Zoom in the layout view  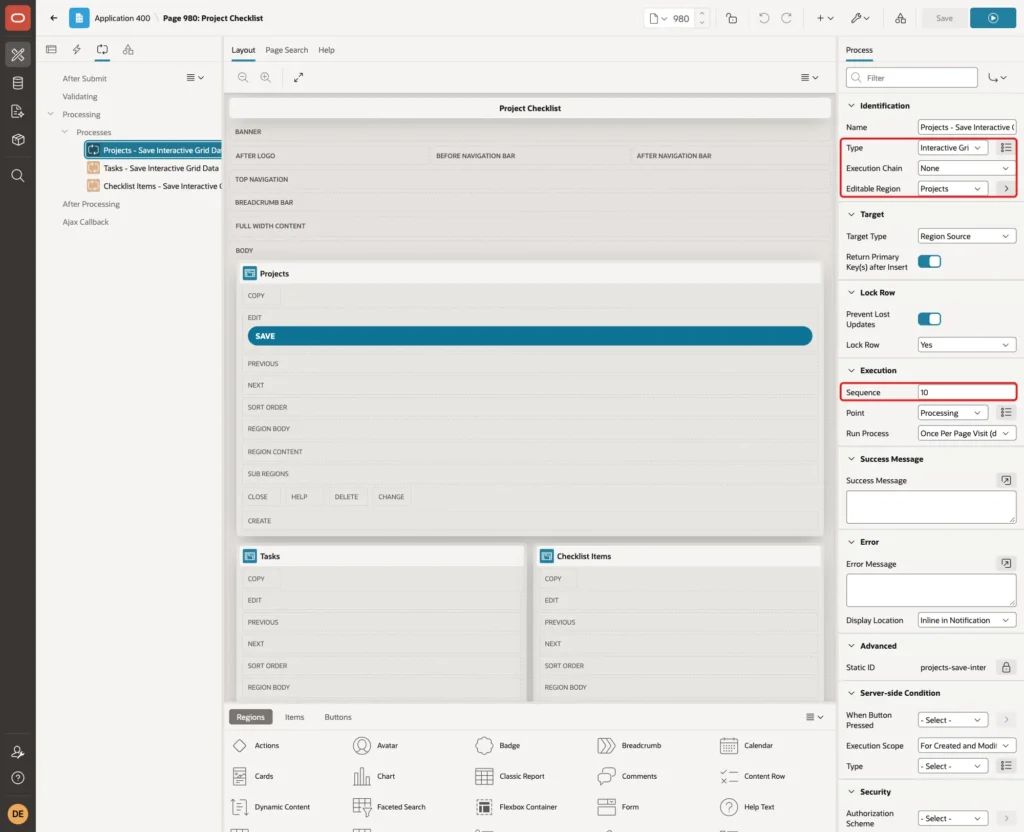tap(265, 77)
